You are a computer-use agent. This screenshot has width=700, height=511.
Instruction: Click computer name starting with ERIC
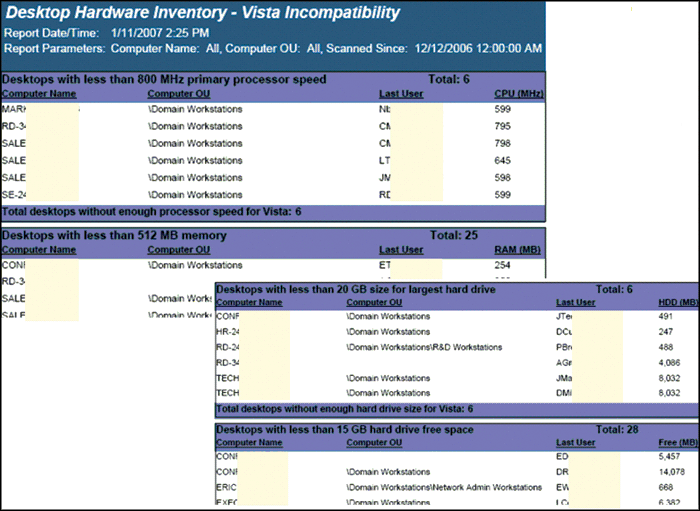pos(227,487)
